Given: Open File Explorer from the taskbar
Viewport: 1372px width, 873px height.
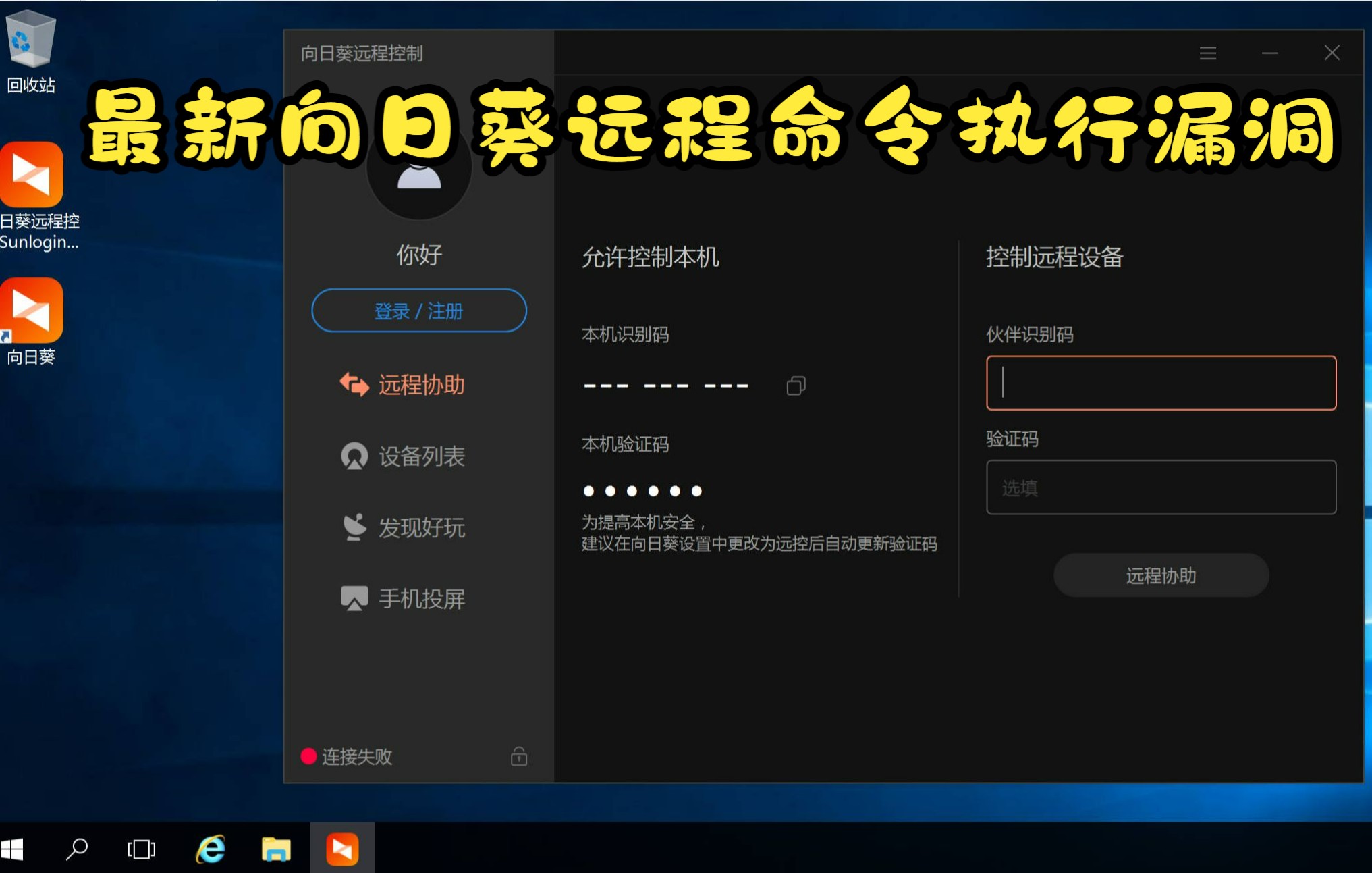Looking at the screenshot, I should [x=276, y=849].
